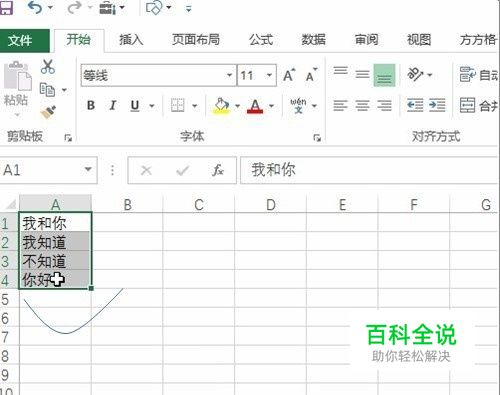Screen dimensions: 500x395
Task: Switch to the 开始 tab
Action: [x=79, y=40]
